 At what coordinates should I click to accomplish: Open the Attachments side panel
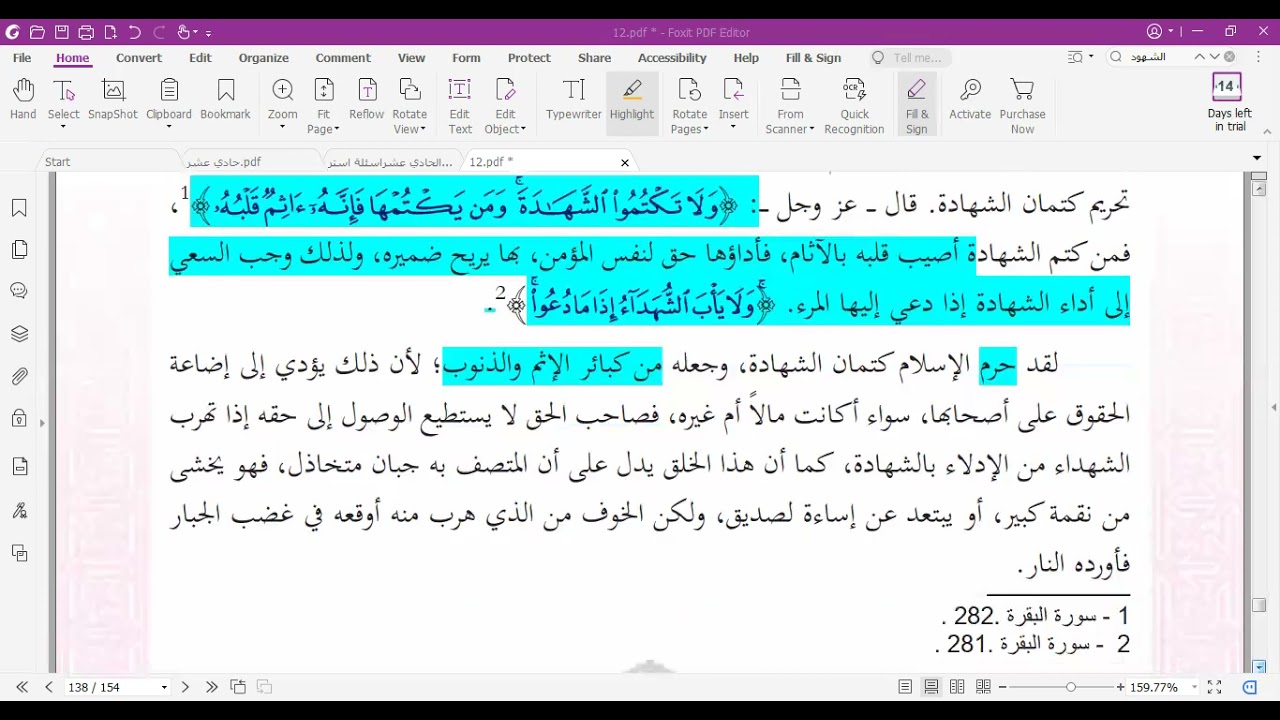[x=19, y=377]
